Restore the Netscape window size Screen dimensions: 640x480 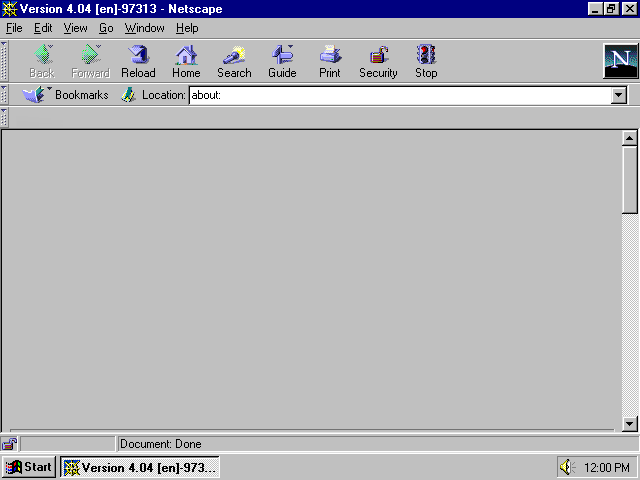[x=611, y=9]
